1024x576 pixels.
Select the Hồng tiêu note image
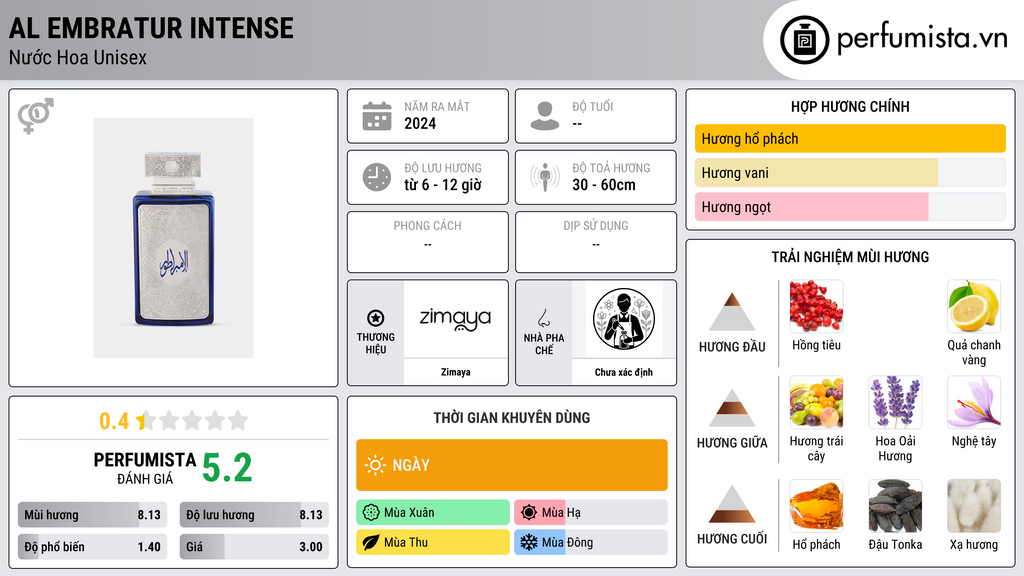click(816, 306)
